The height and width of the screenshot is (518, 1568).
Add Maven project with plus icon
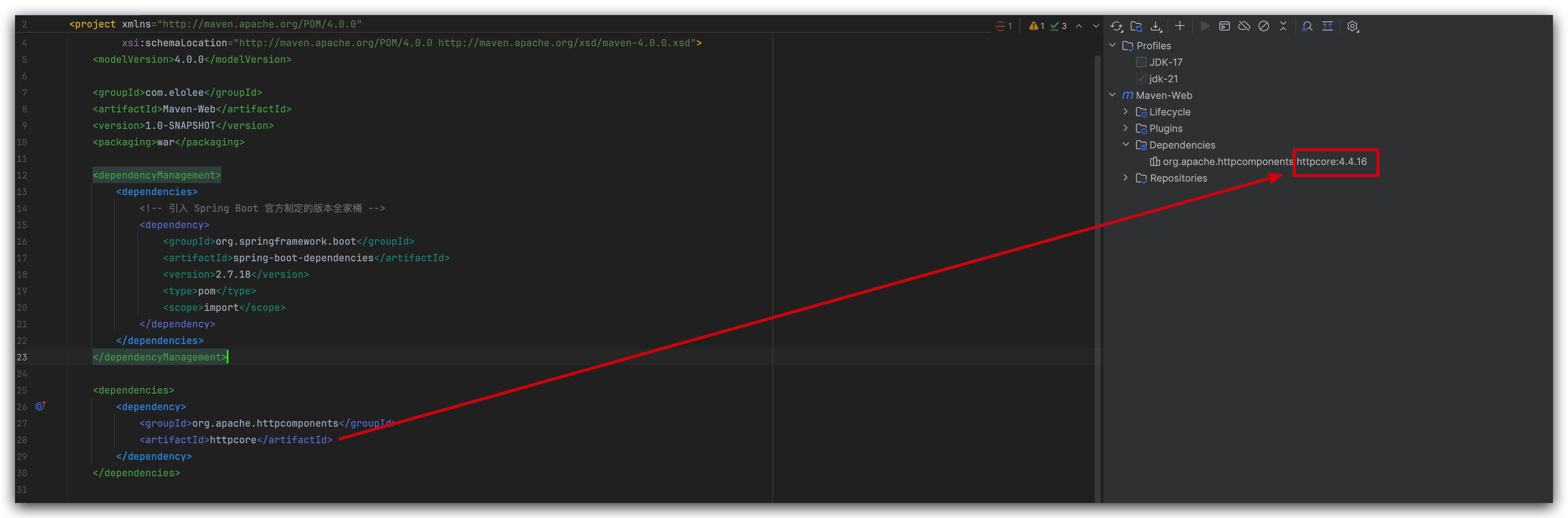1180,26
